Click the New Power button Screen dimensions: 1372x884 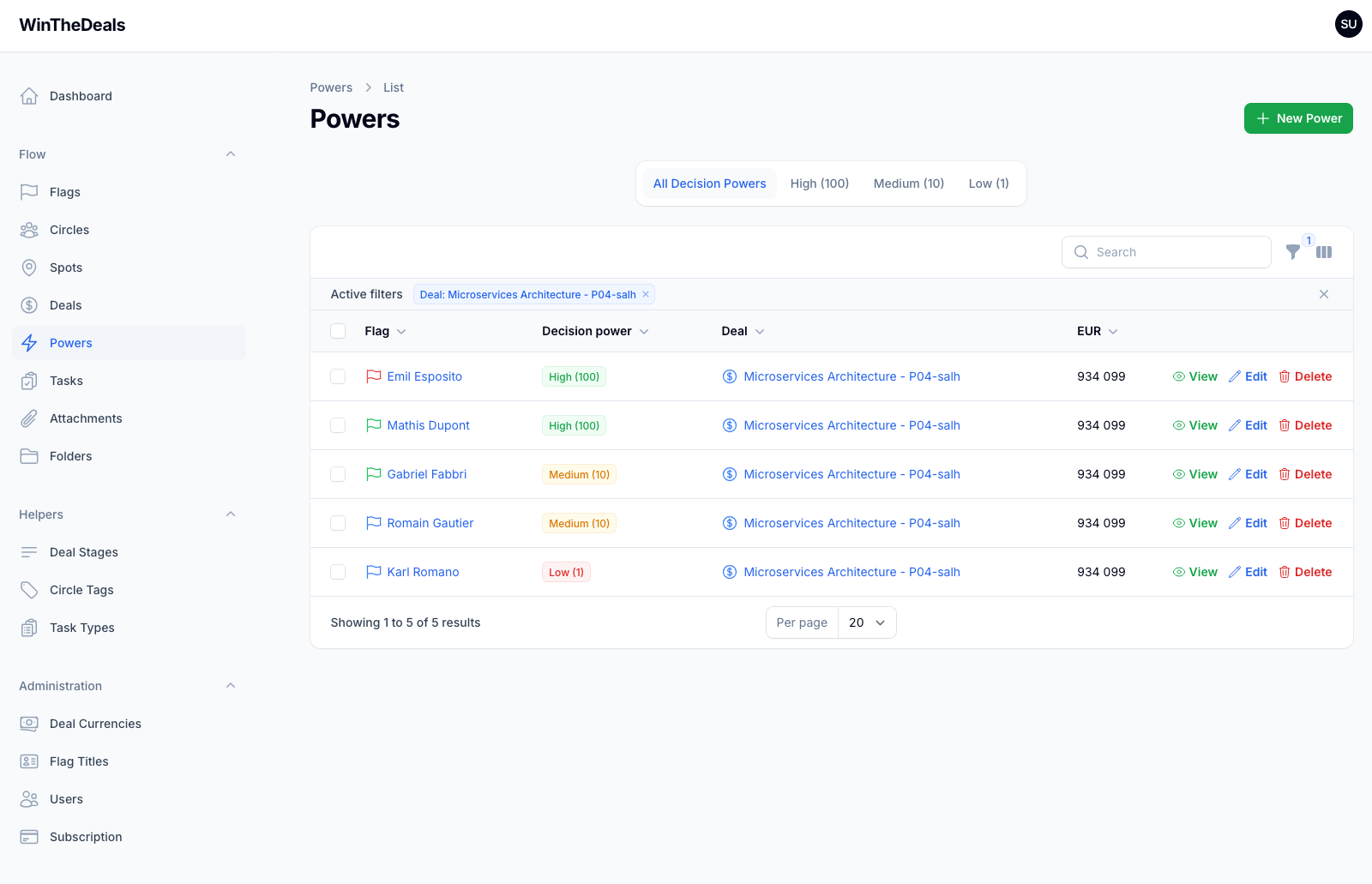coord(1297,118)
